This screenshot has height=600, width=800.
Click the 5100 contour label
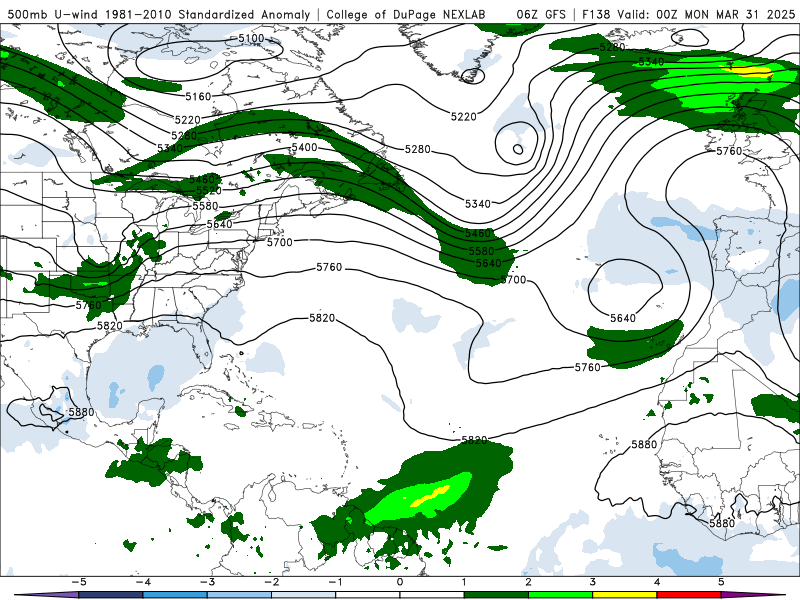coord(252,38)
